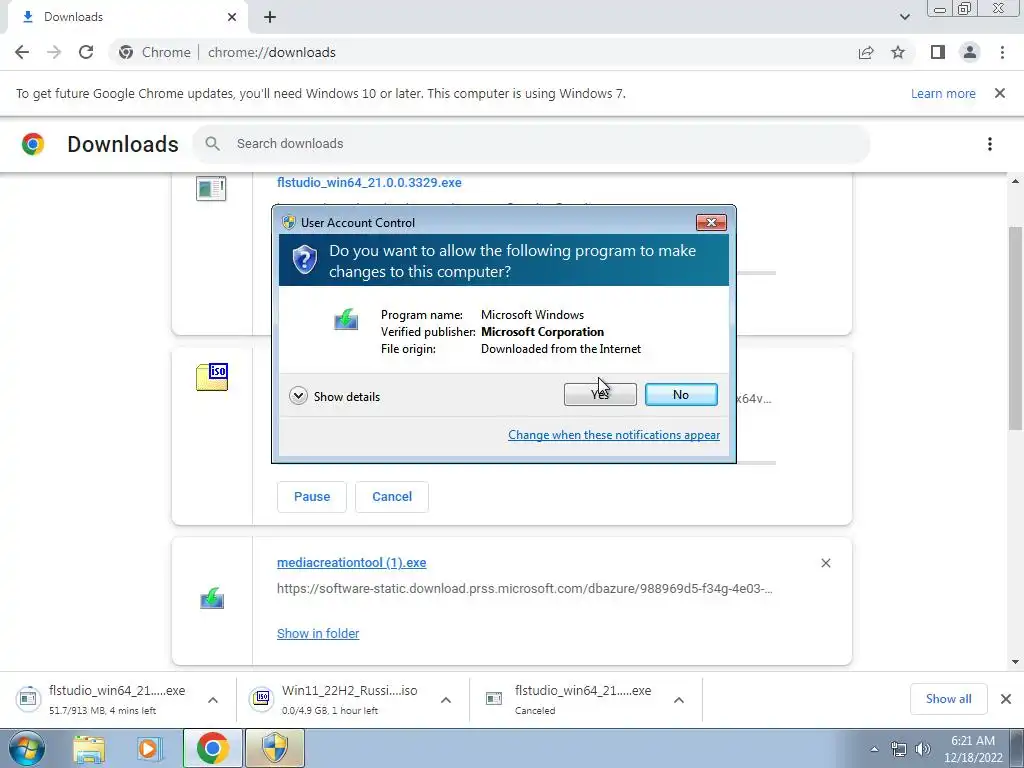
Task: Click Show in folder link
Action: [x=318, y=633]
